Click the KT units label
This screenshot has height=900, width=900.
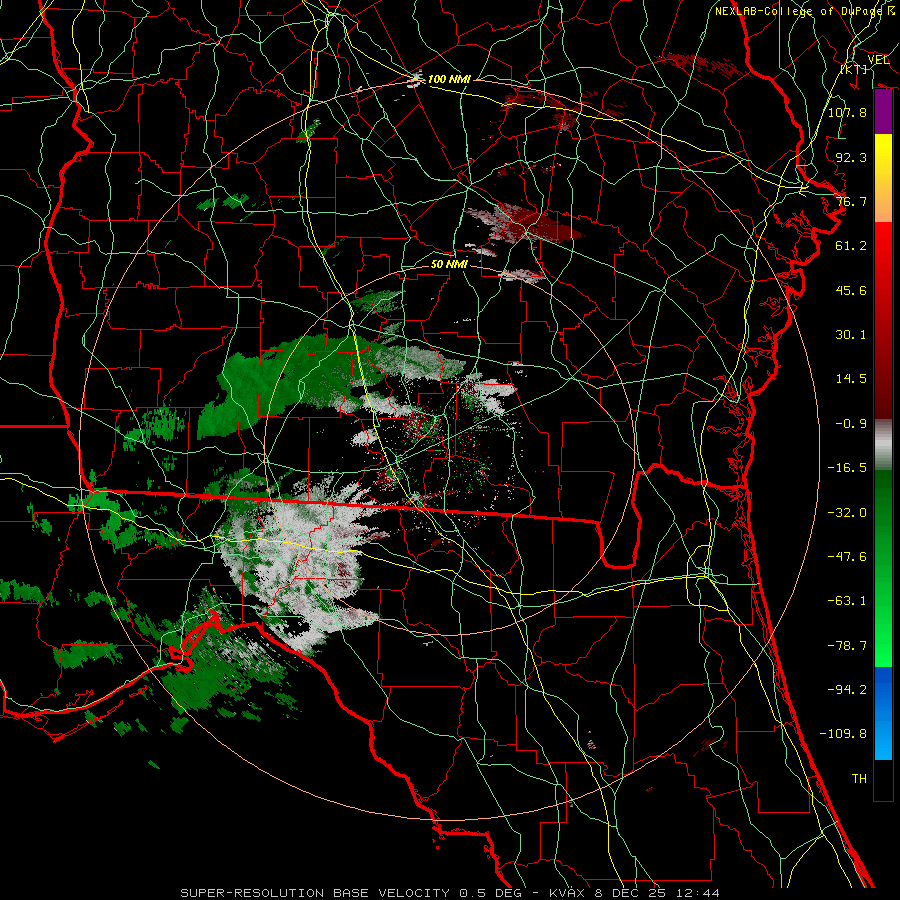point(854,69)
